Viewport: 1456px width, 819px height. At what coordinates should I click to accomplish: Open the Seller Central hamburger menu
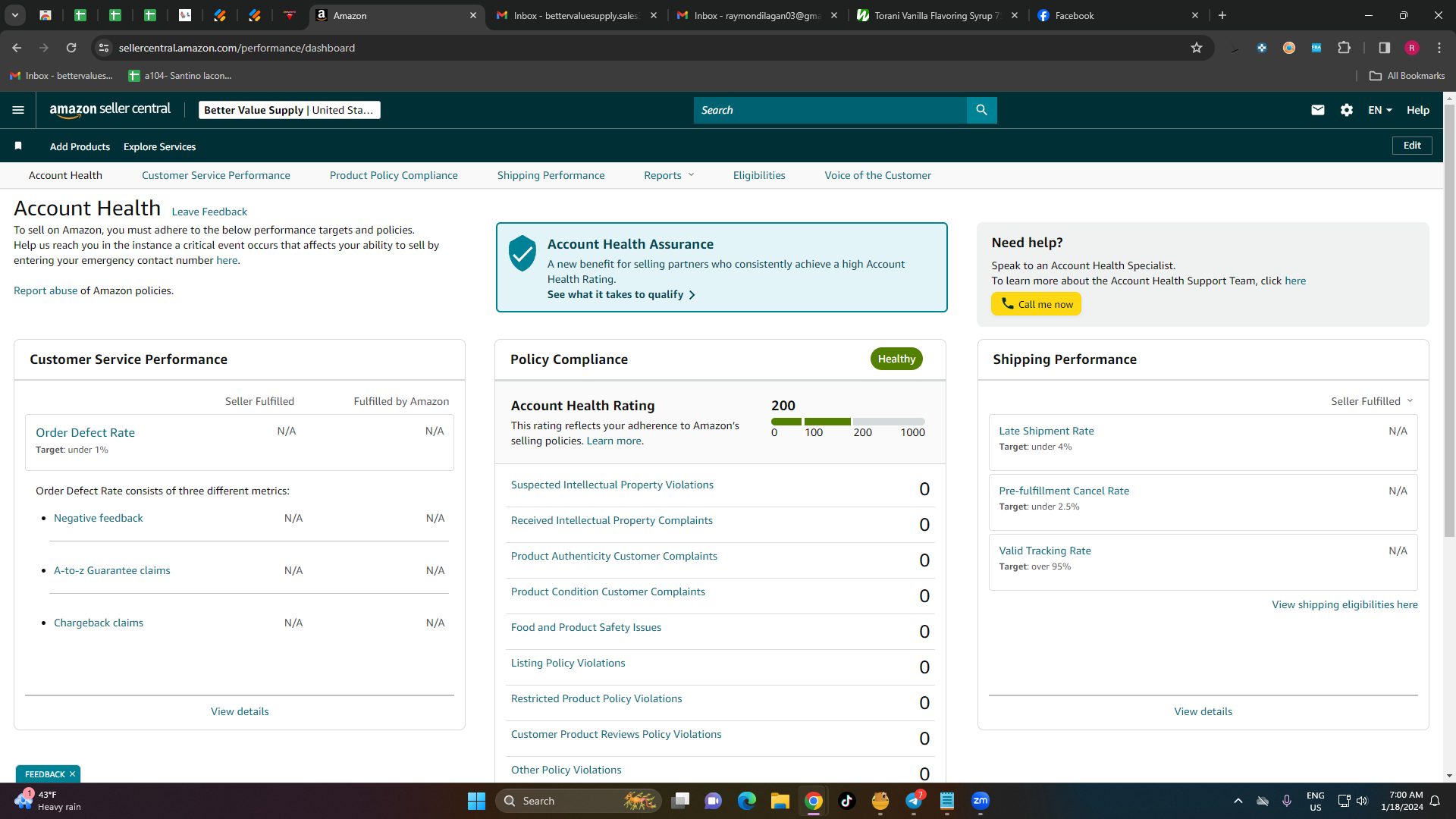click(x=18, y=110)
